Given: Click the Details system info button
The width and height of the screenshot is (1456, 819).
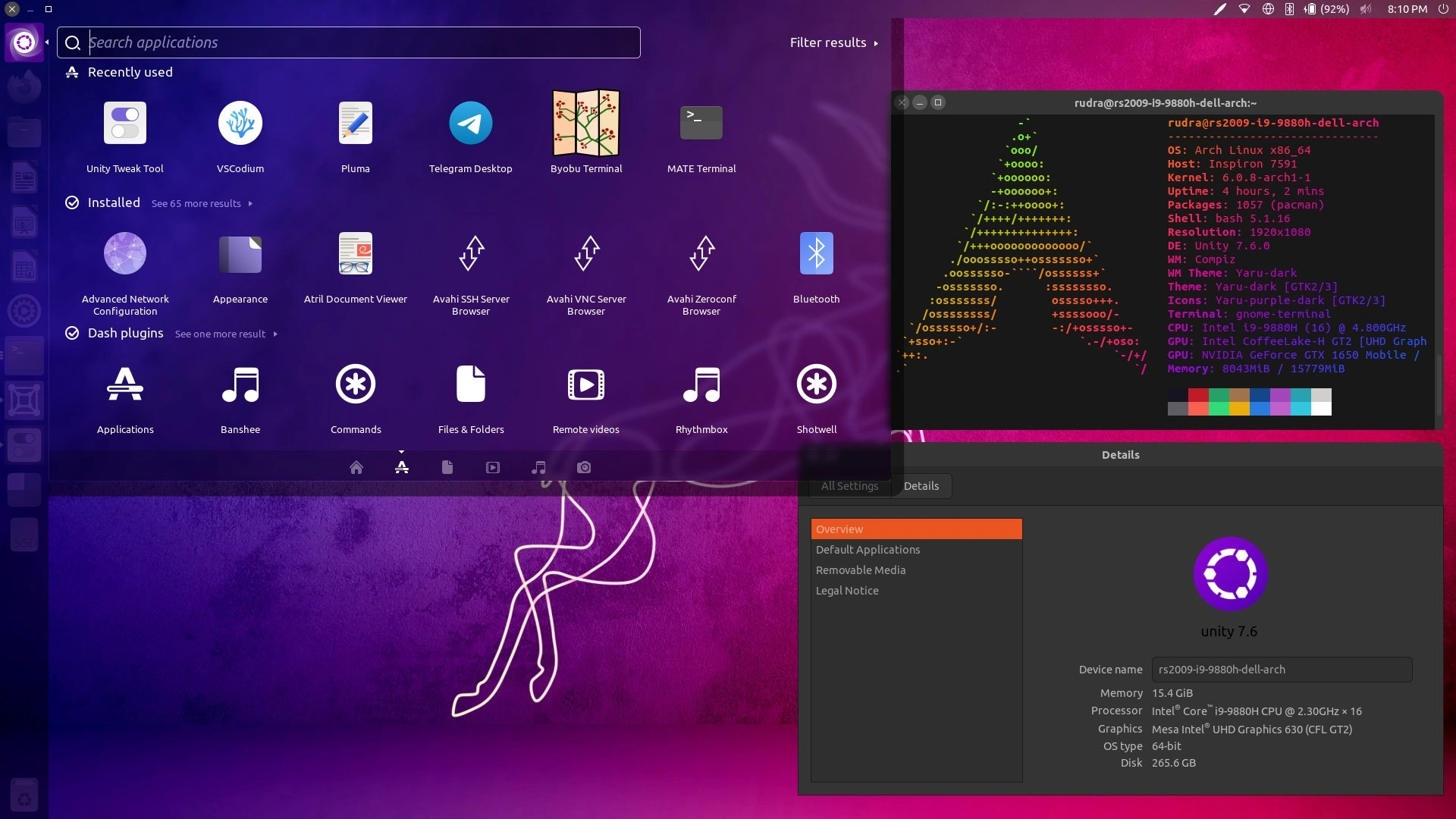Looking at the screenshot, I should (x=922, y=485).
